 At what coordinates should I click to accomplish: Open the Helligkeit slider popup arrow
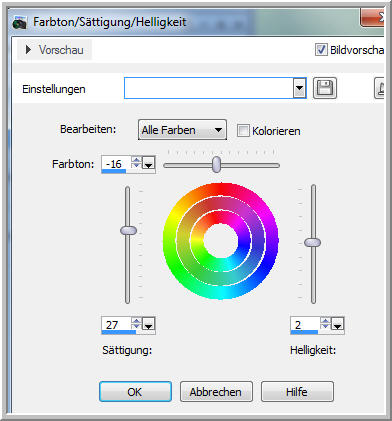338,324
